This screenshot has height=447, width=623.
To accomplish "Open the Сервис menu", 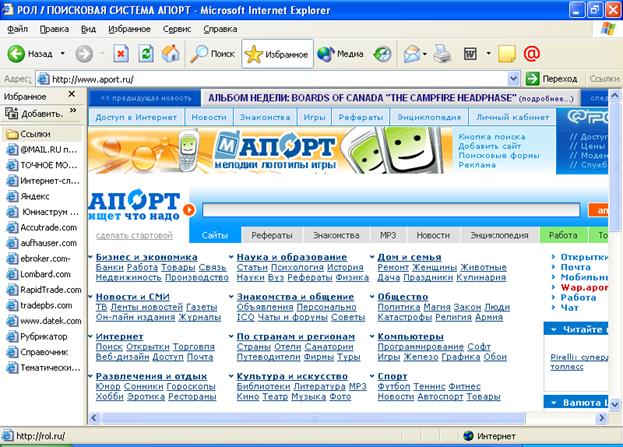I will (177, 29).
